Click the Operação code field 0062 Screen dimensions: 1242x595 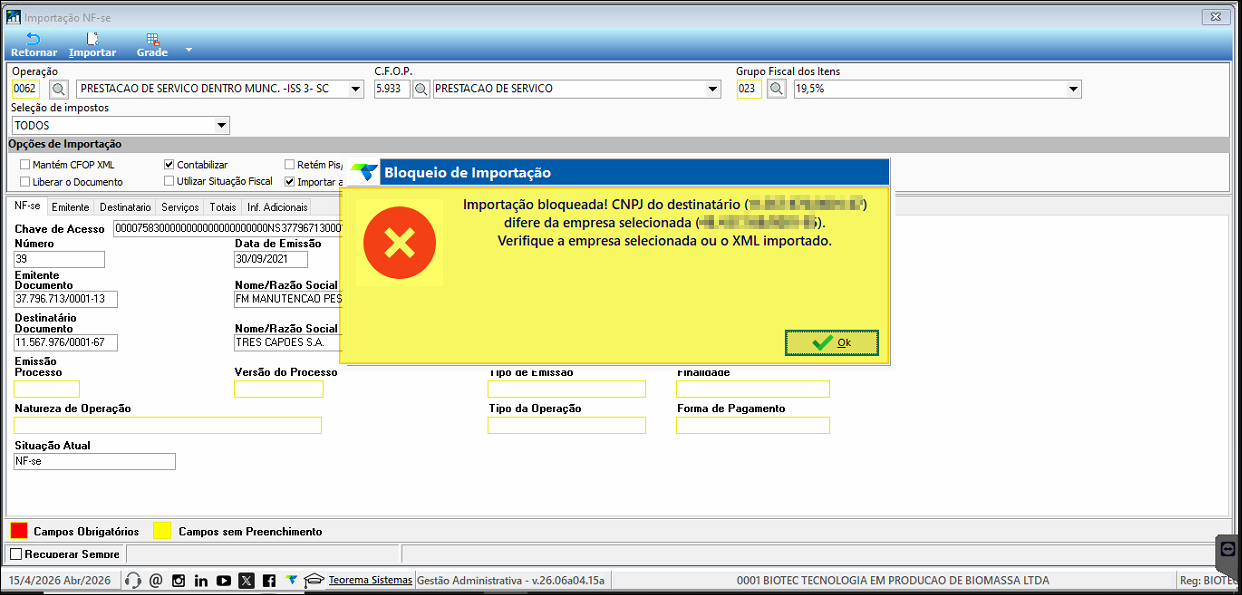click(x=25, y=89)
